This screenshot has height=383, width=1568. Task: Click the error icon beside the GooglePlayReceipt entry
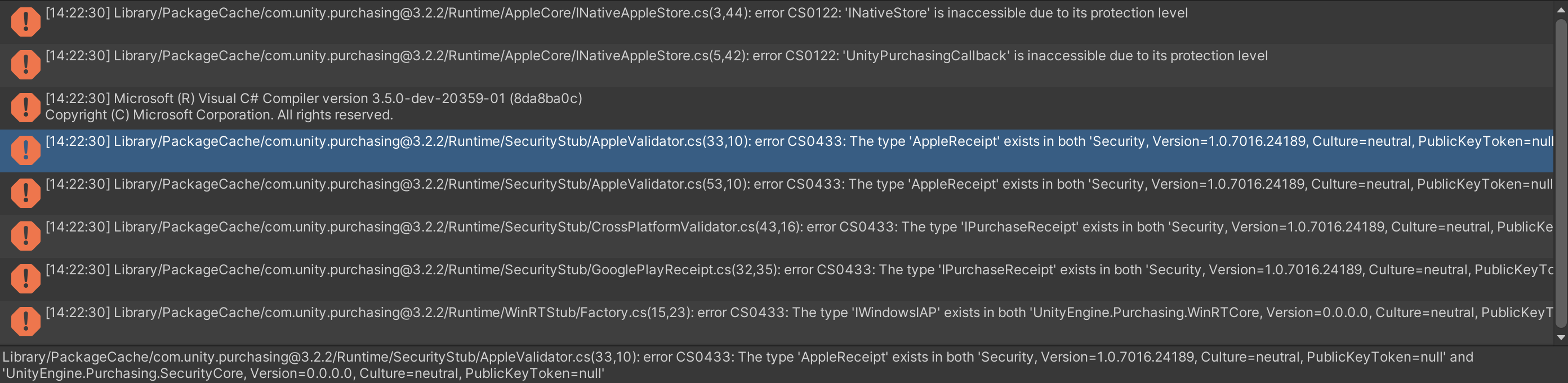point(25,278)
